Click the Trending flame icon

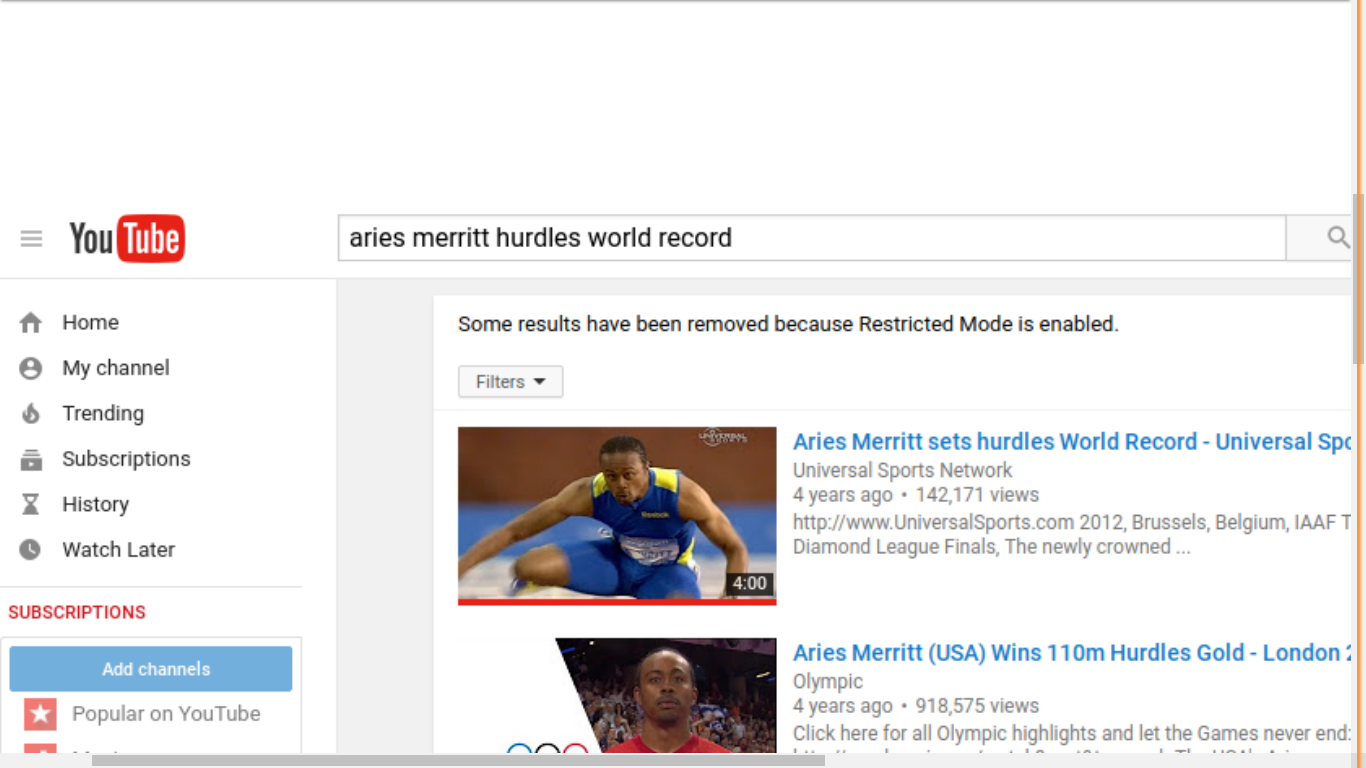coord(31,414)
